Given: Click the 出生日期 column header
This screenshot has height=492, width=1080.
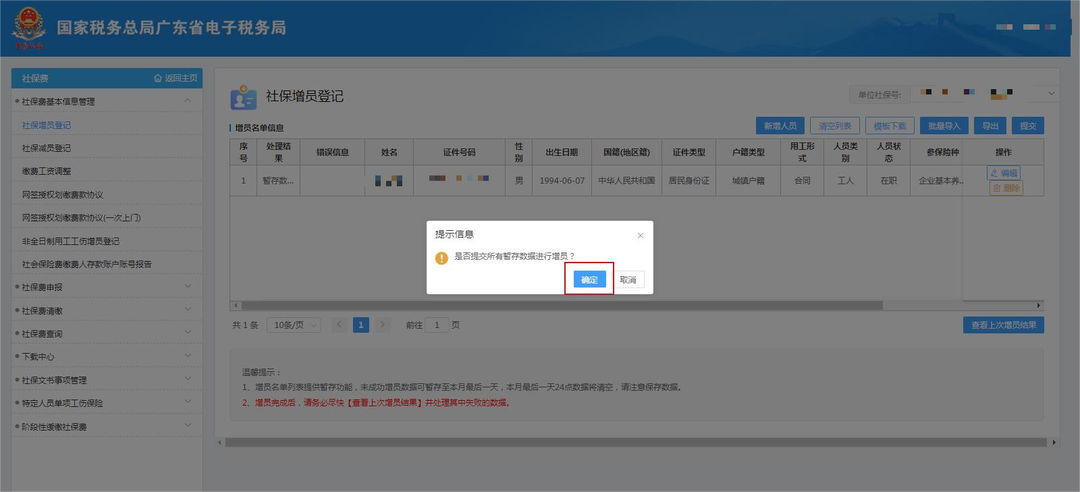Looking at the screenshot, I should coord(561,152).
